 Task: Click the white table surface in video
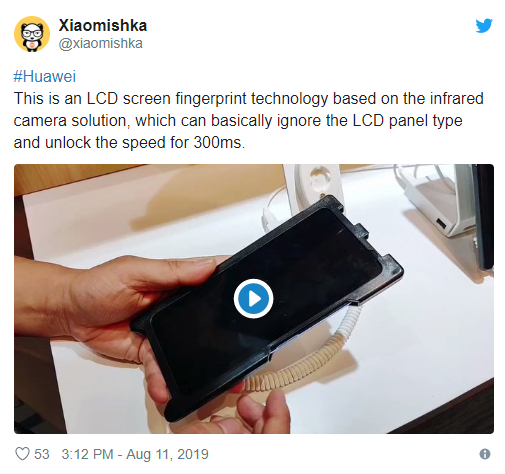click(417, 333)
